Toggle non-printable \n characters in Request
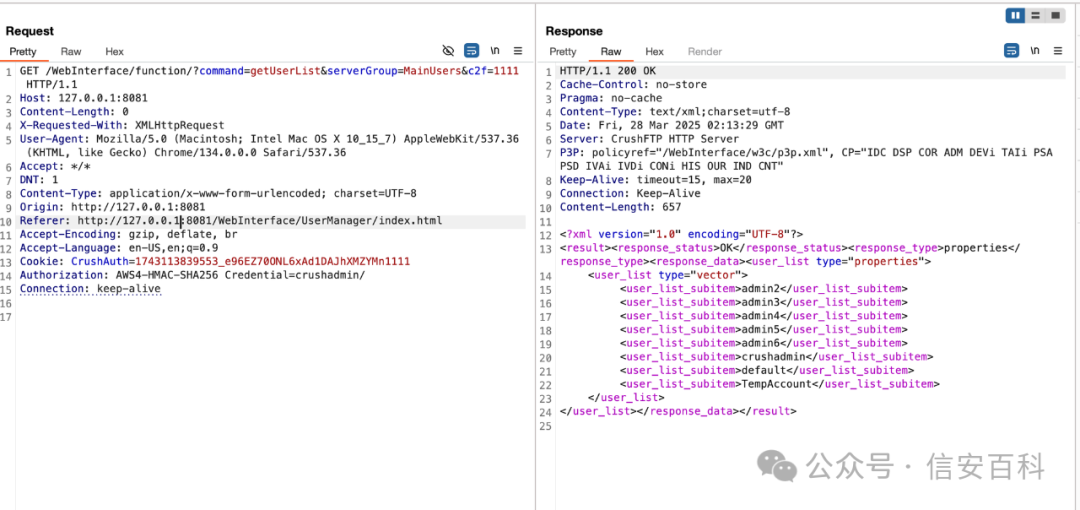 [495, 51]
